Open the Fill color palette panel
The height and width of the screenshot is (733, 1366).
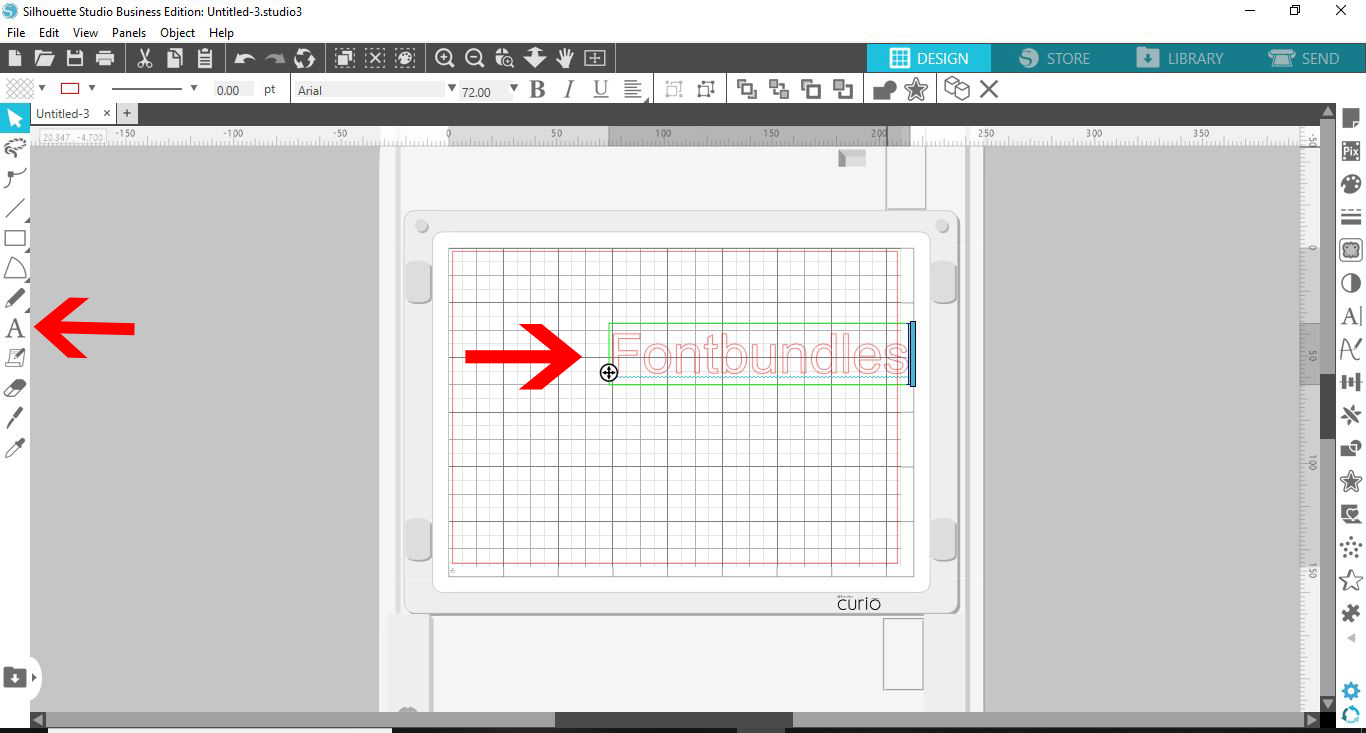coord(1351,184)
